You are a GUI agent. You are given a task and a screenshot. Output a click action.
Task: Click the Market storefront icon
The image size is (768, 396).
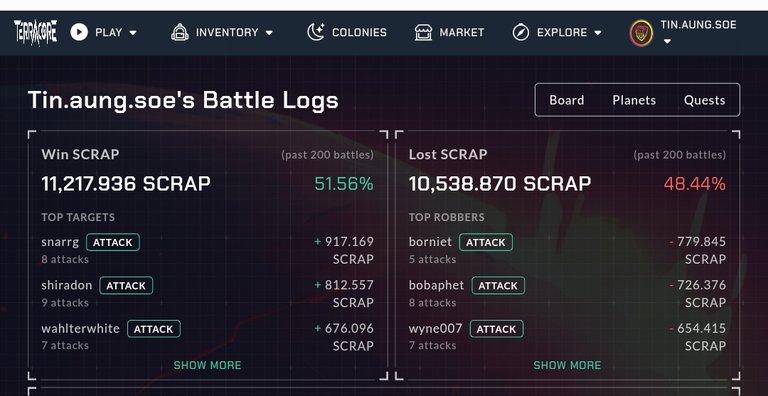[x=423, y=32]
